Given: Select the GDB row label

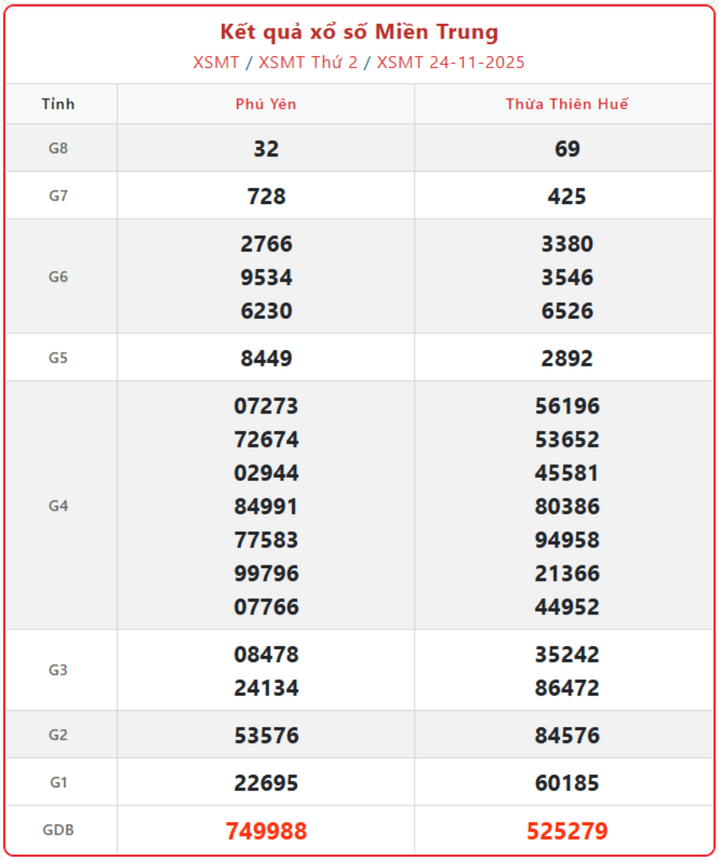Looking at the screenshot, I should pos(59,830).
